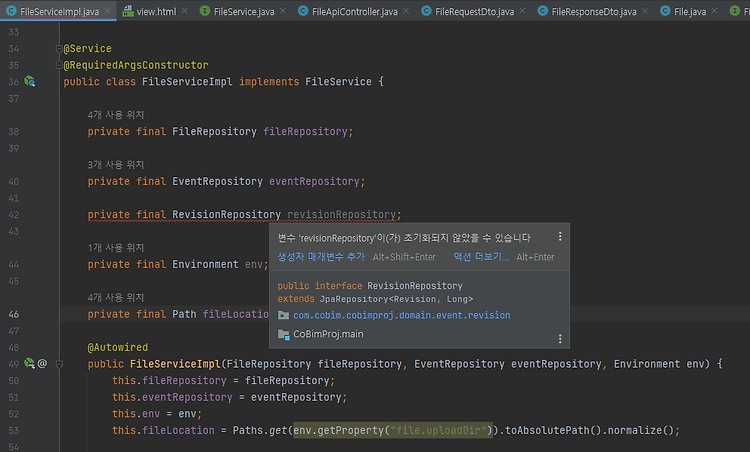Screen dimensions: 750x452
Task: Click the module icon beside CoBimProj.main
Action: point(284,334)
